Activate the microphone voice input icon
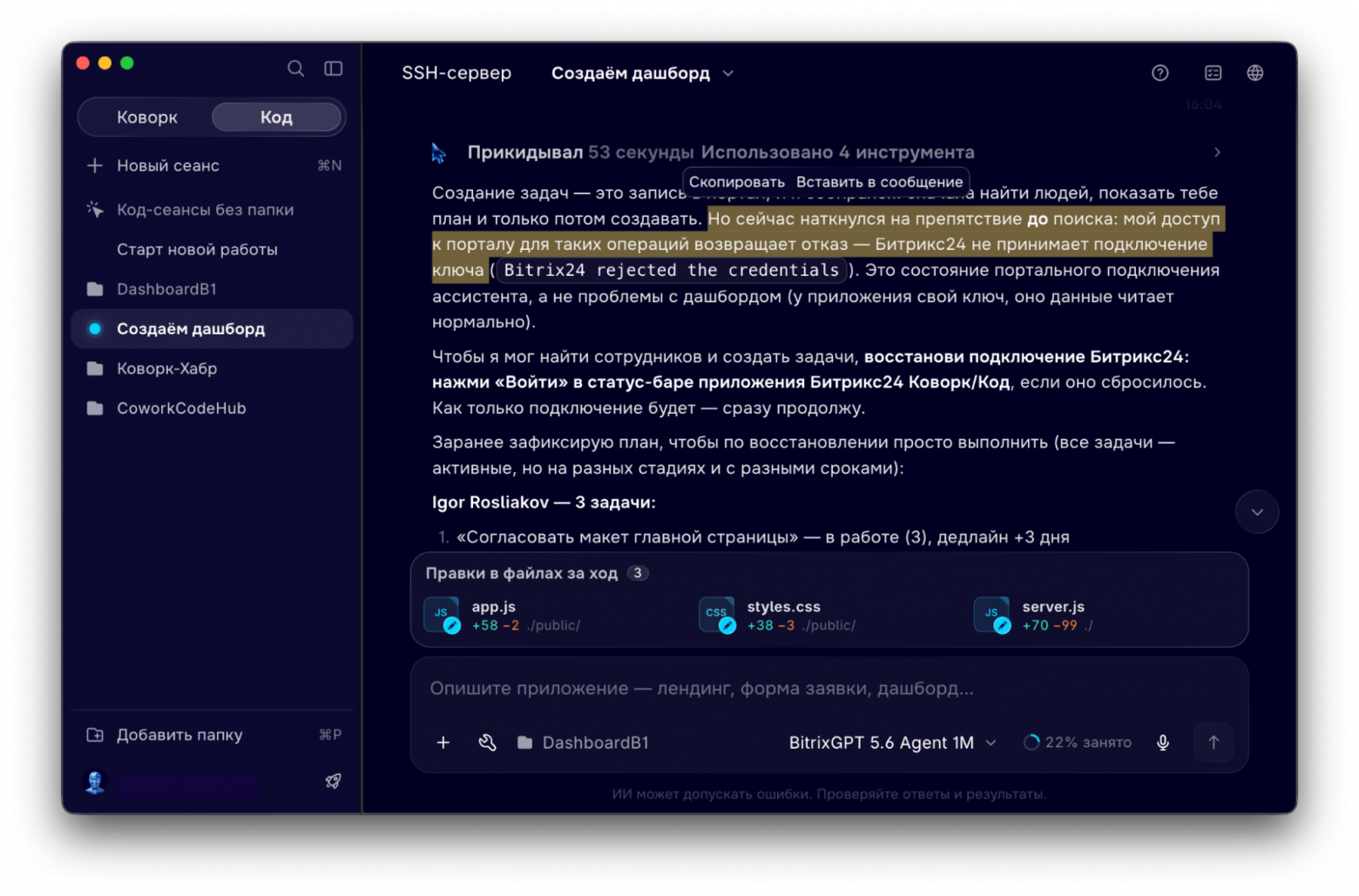This screenshot has height=896, width=1359. 1162,743
